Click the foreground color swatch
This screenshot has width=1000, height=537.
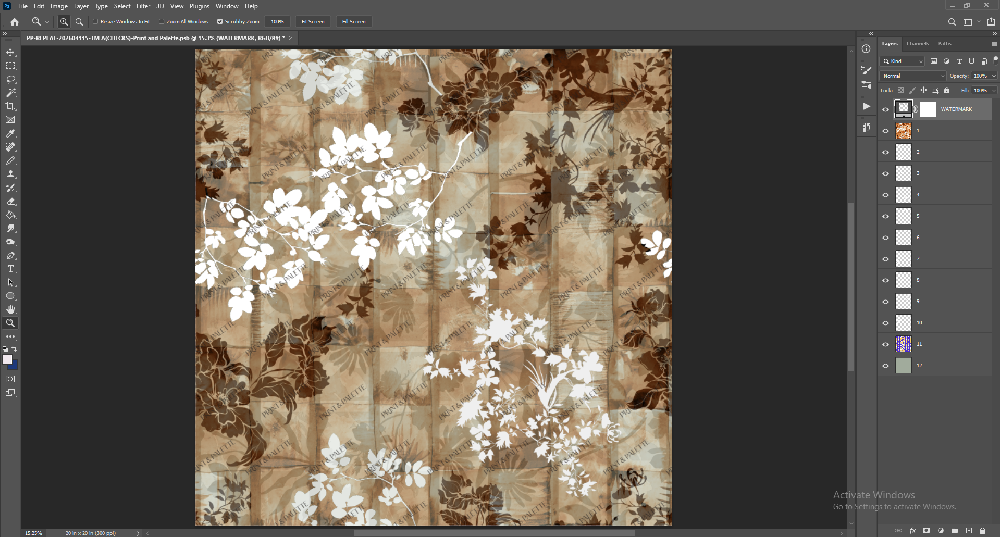[8, 360]
